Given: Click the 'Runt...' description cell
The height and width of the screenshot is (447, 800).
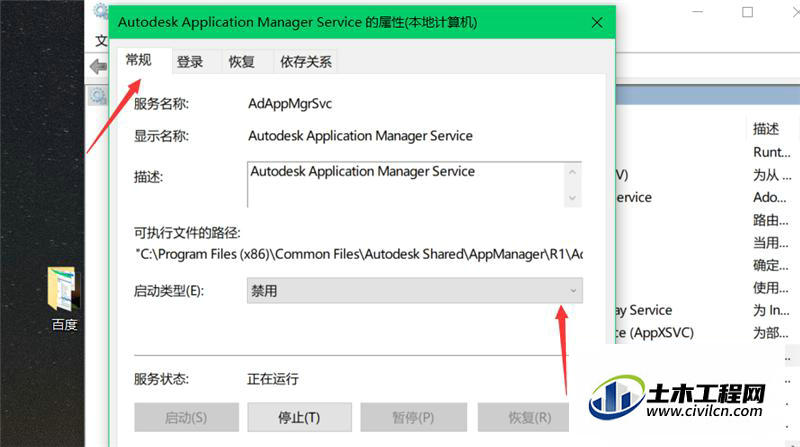Looking at the screenshot, I should click(771, 152).
